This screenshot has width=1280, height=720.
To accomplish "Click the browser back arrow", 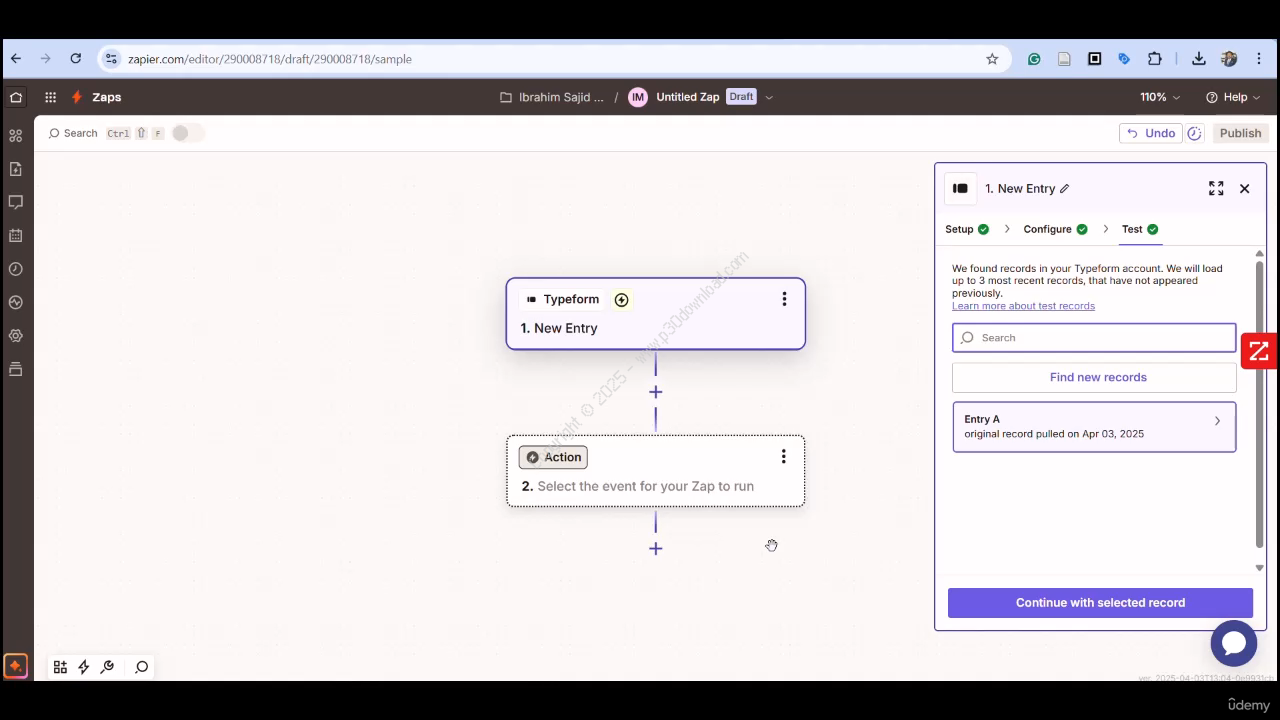I will click(x=16, y=59).
